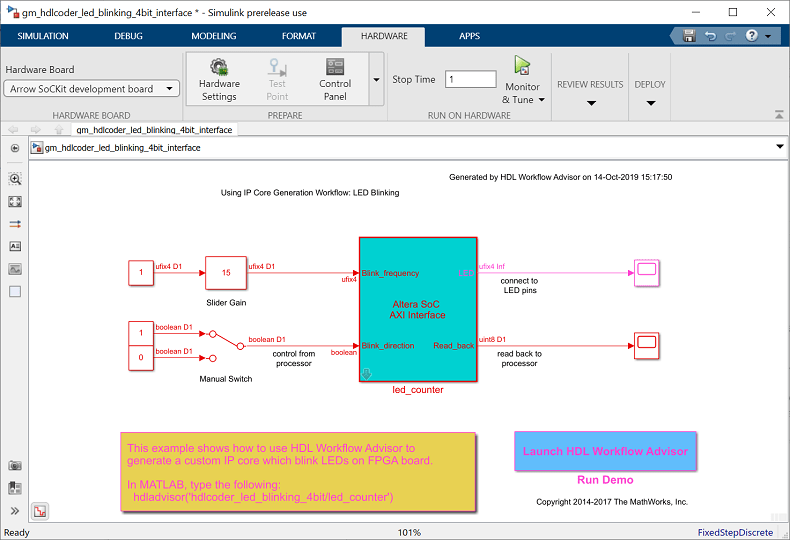790x540 pixels.
Task: Click the logging badge icon at bottom left
Action: coord(40,512)
